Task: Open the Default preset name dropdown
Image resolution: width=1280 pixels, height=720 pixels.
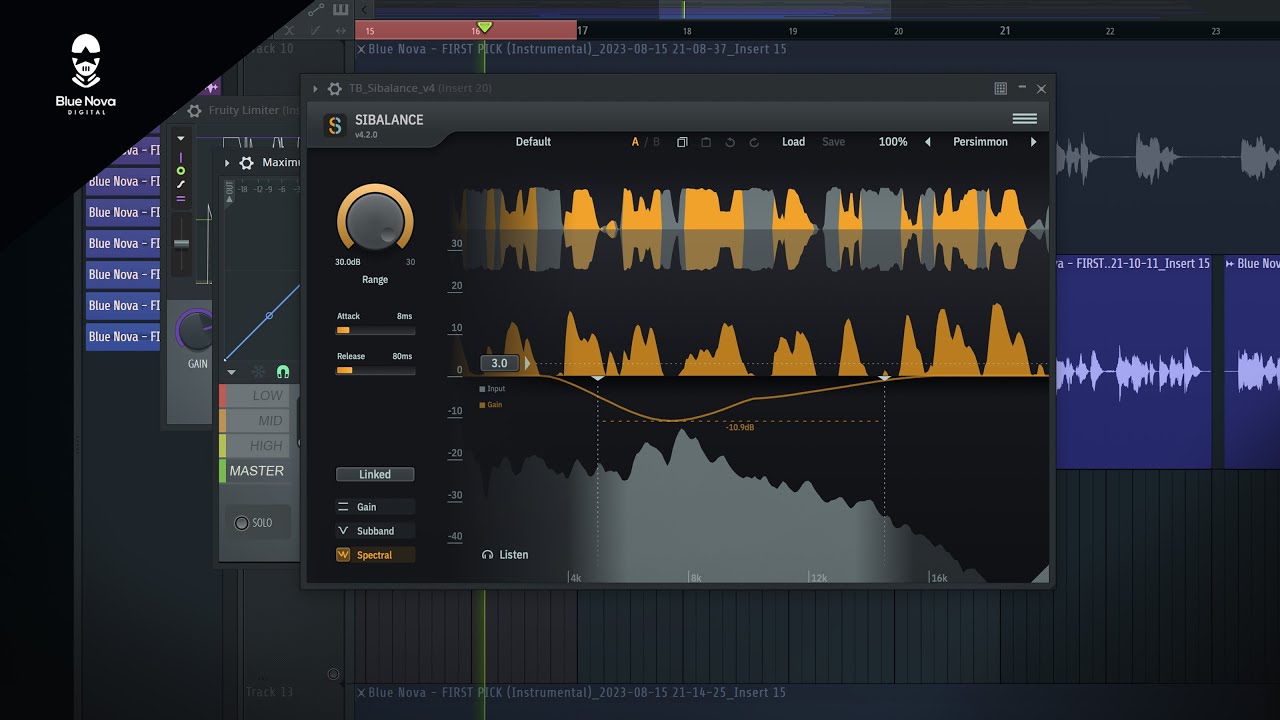Action: coord(533,142)
